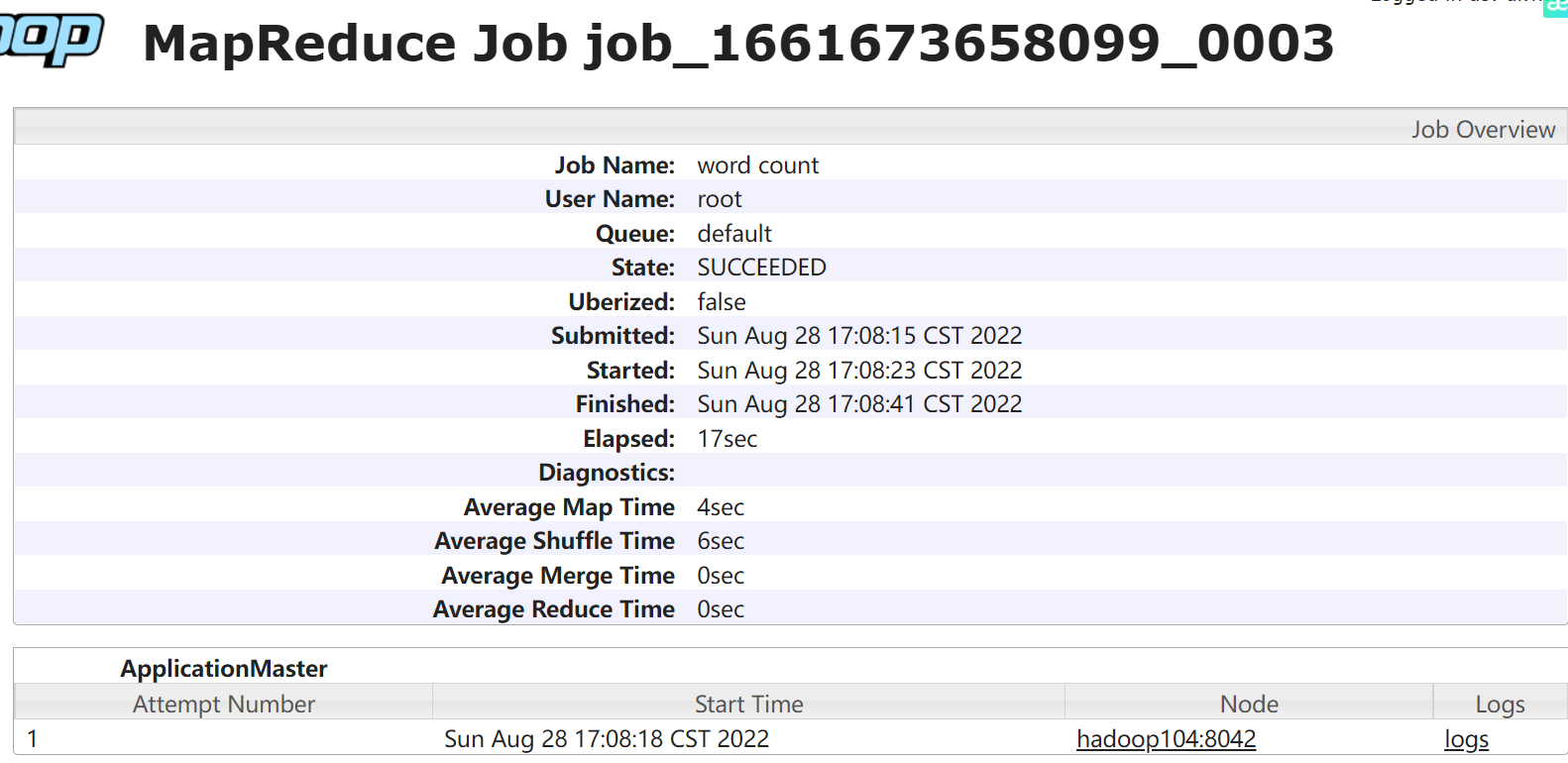Click the MapReduce Job title heading

coord(738,44)
